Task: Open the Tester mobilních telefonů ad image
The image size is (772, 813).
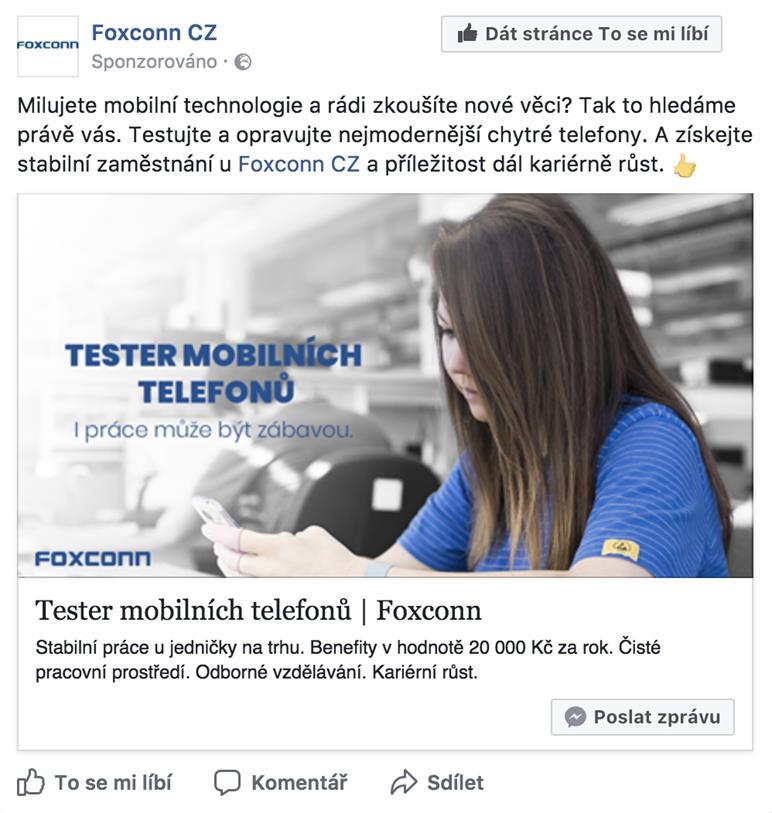Action: pos(385,385)
